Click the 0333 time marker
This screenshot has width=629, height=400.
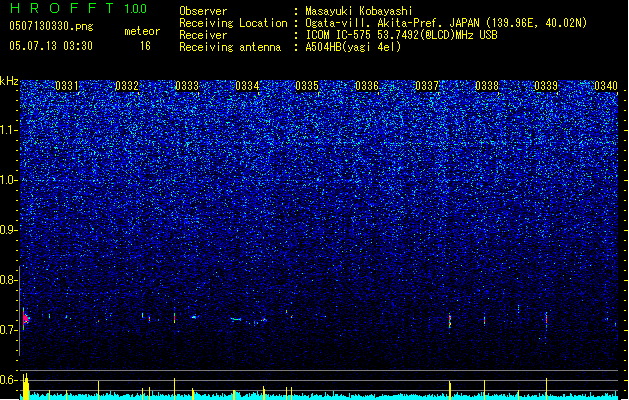point(187,86)
